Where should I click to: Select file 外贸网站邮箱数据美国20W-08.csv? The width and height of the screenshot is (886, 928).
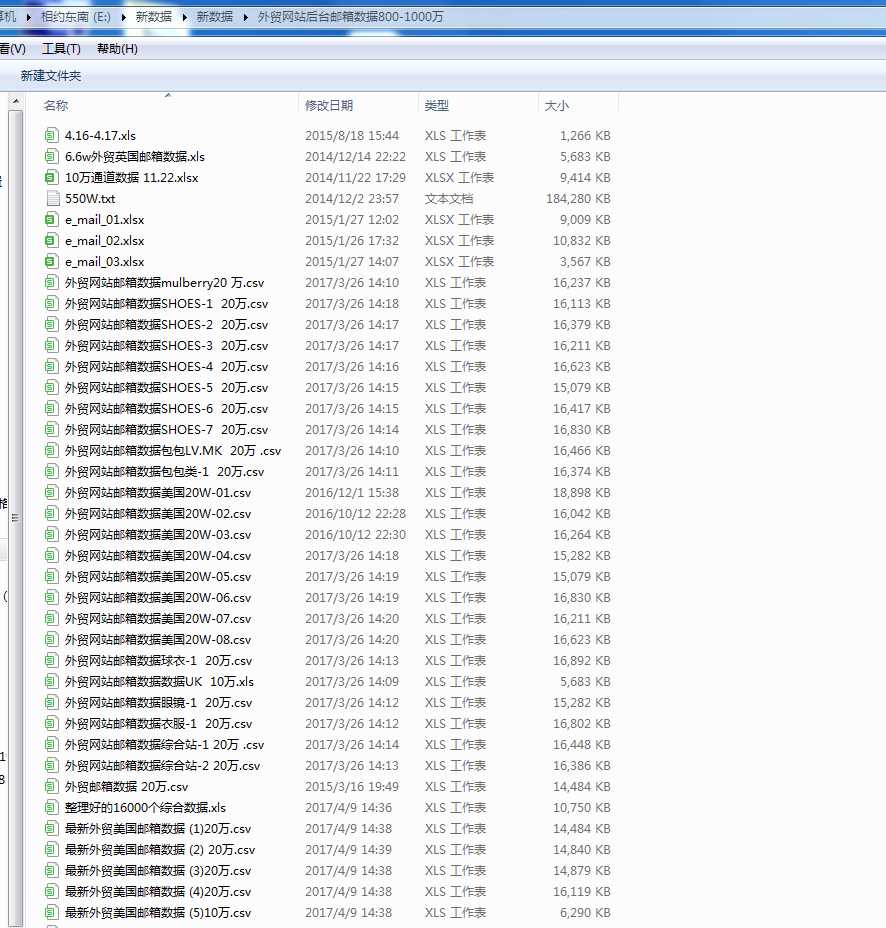click(x=158, y=640)
